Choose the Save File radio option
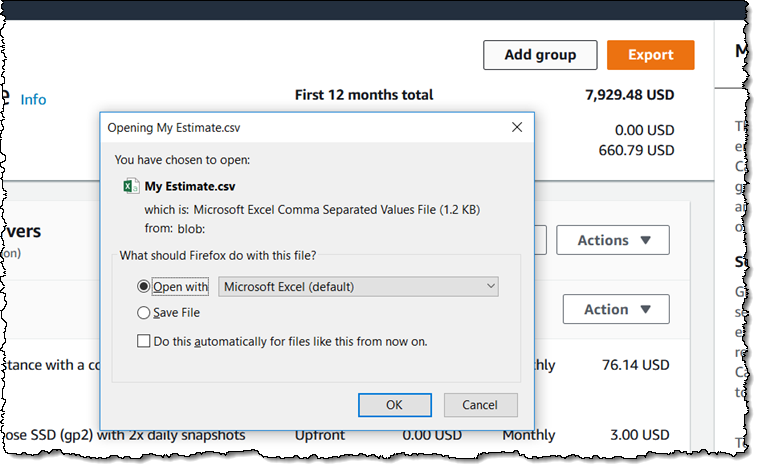 (x=144, y=313)
